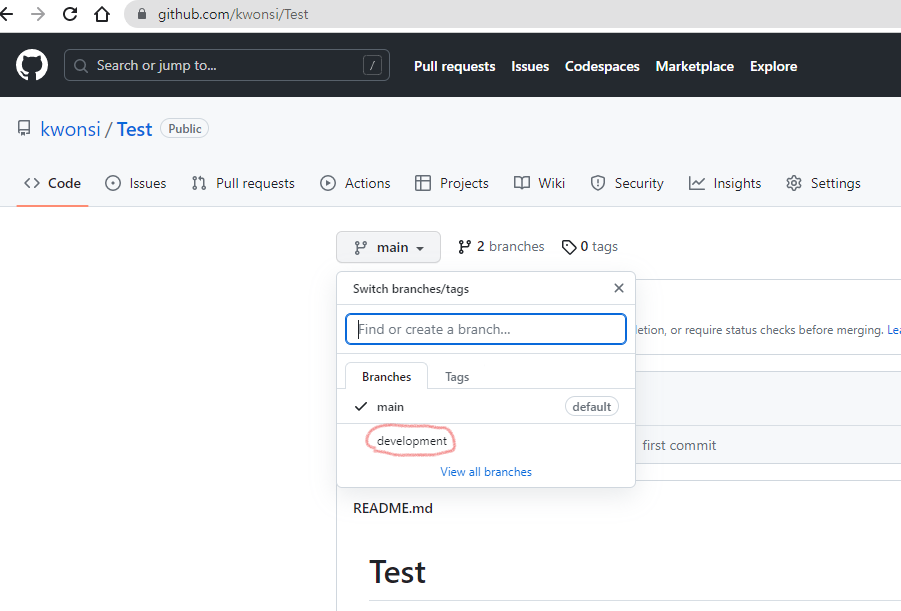Open the Projects tab

click(x=452, y=183)
